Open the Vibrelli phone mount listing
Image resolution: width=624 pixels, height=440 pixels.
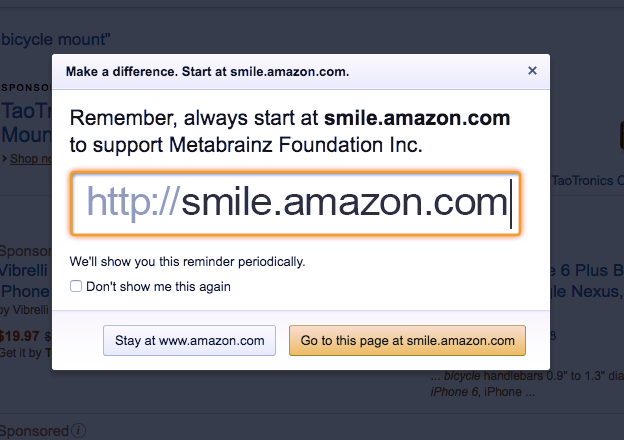tap(25, 281)
